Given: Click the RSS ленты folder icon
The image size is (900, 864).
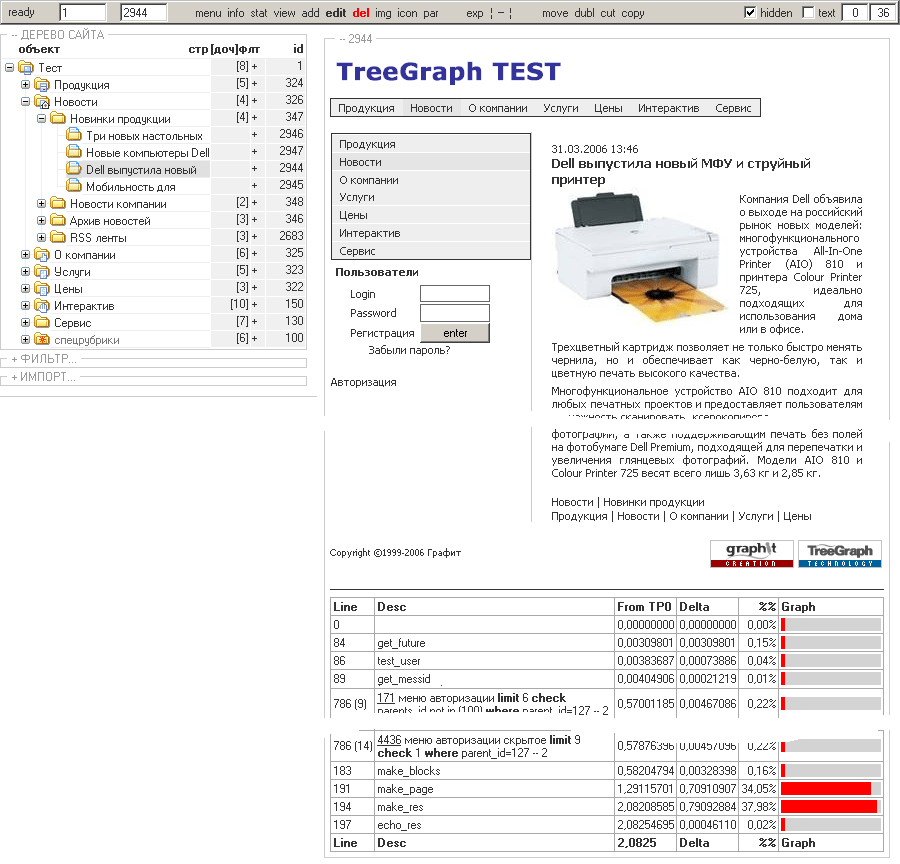Looking at the screenshot, I should tap(58, 237).
